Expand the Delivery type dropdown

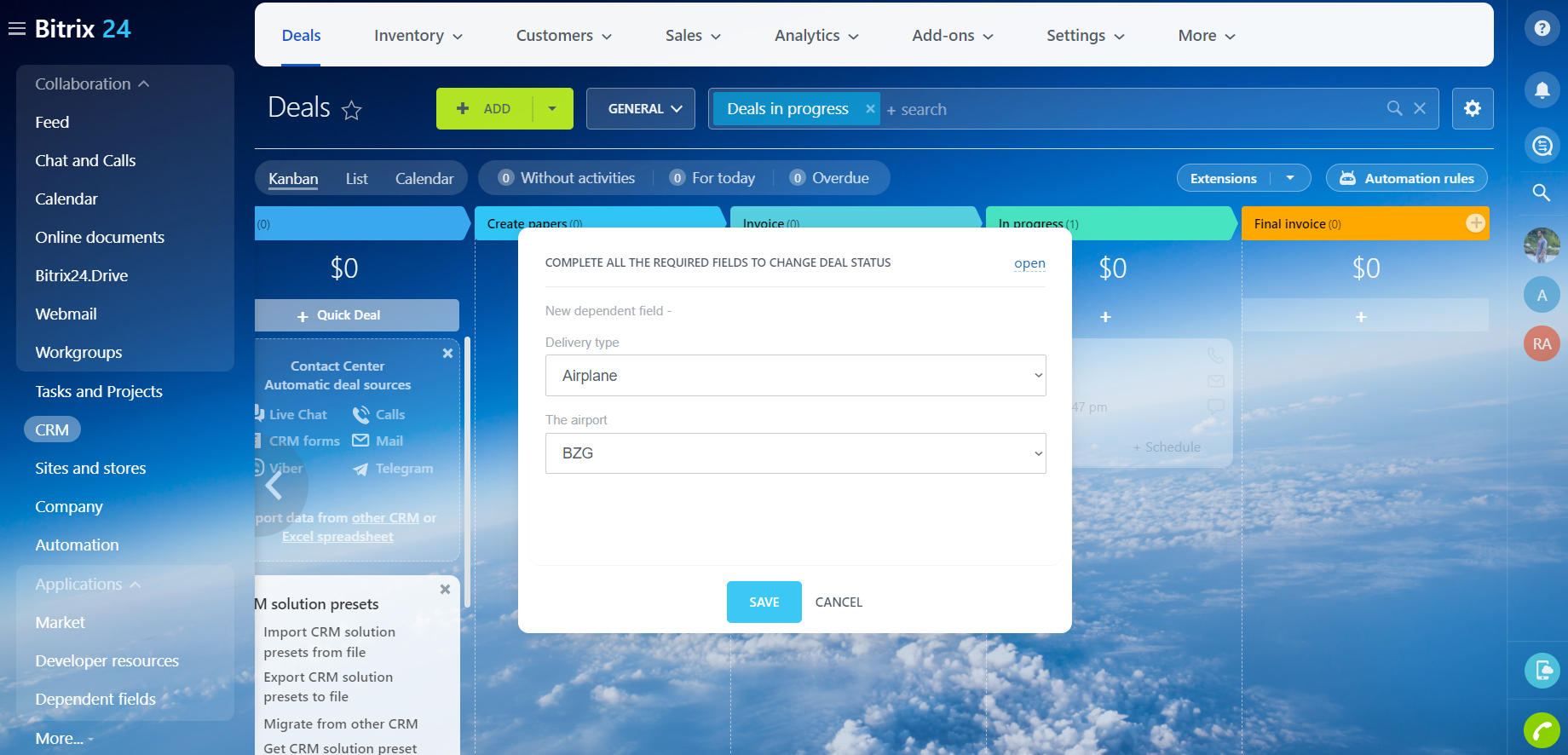795,376
